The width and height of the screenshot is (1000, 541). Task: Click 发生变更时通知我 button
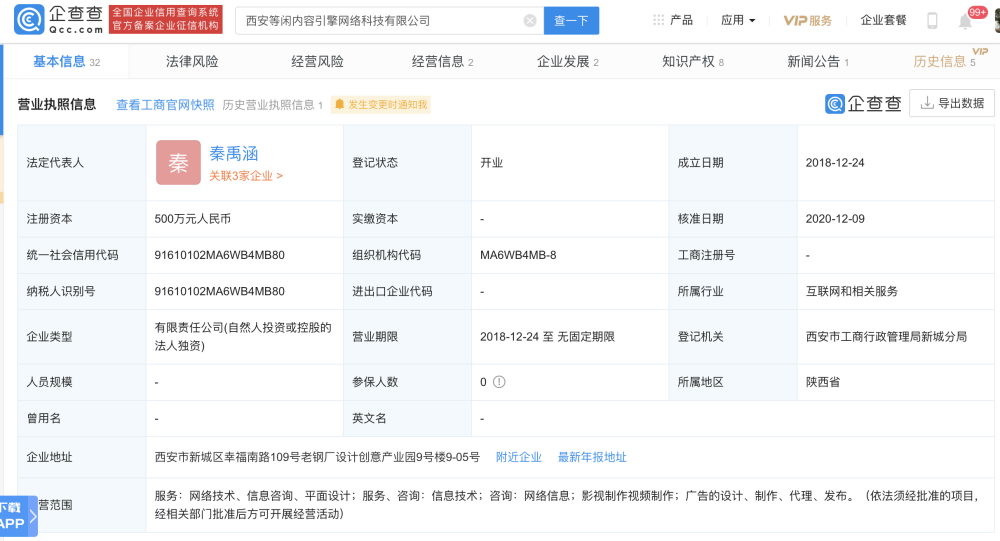pos(381,105)
